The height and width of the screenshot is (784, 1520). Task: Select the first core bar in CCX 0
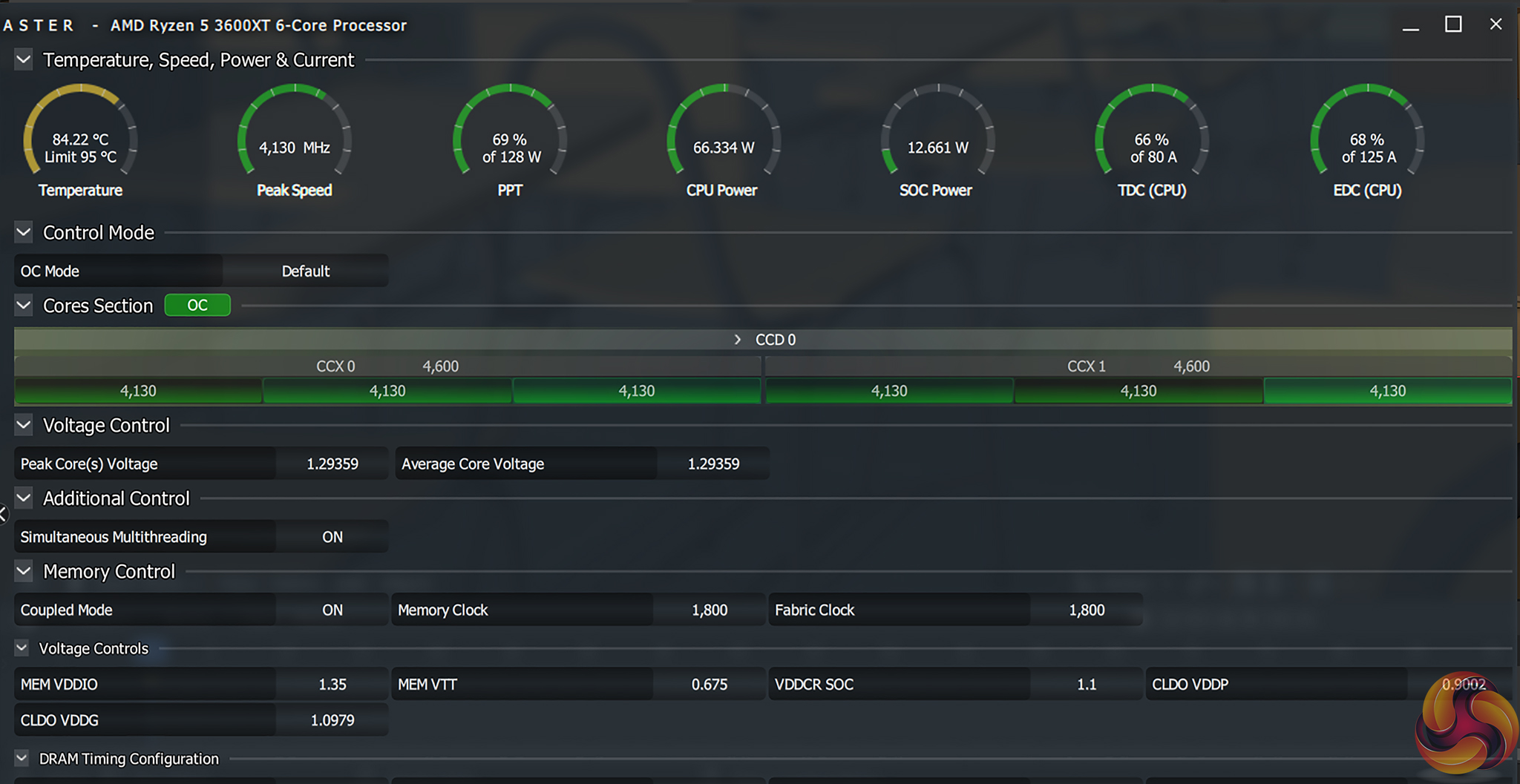tap(138, 391)
